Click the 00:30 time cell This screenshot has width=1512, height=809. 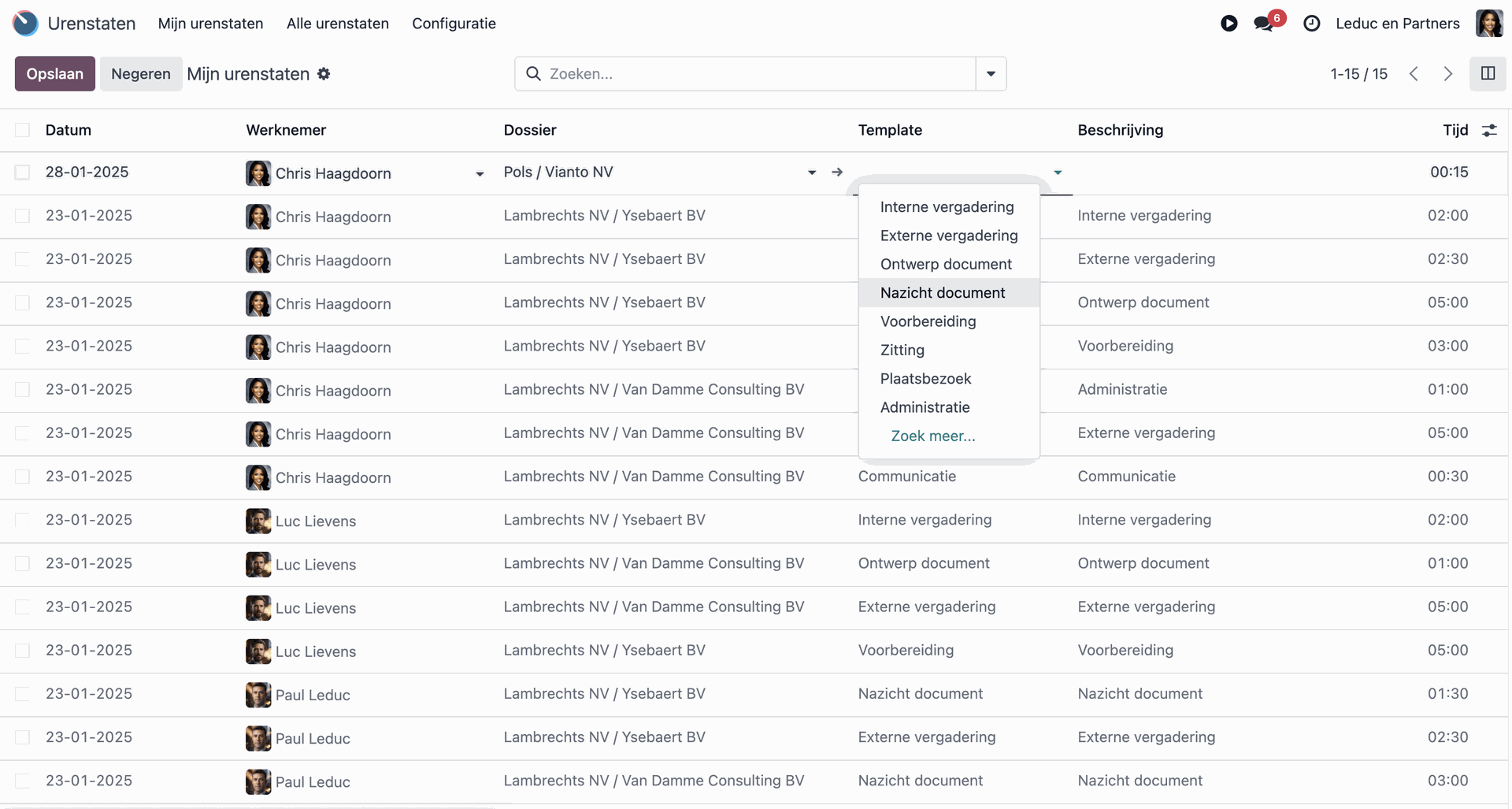click(1447, 477)
